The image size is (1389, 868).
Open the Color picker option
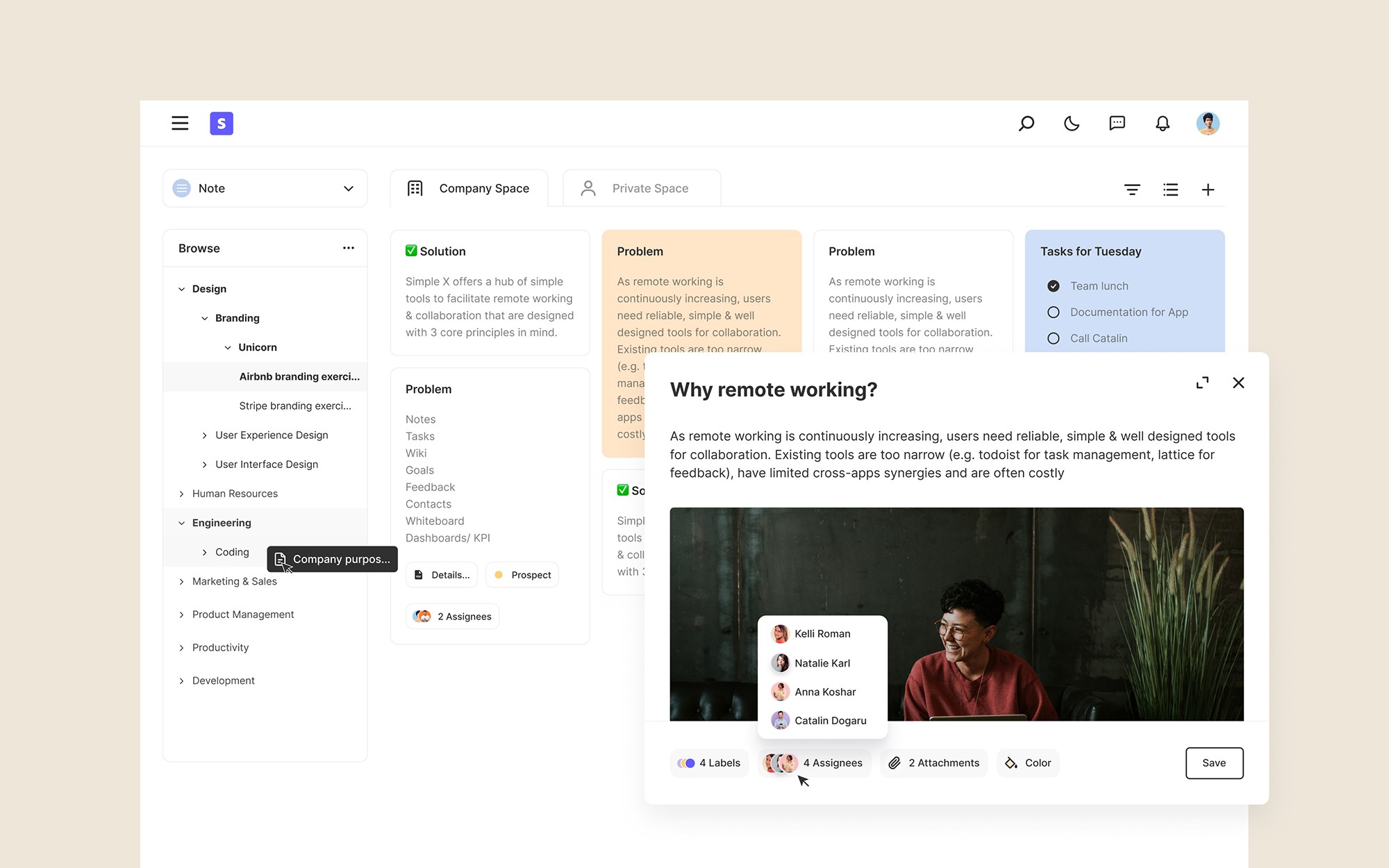pyautogui.click(x=1028, y=762)
